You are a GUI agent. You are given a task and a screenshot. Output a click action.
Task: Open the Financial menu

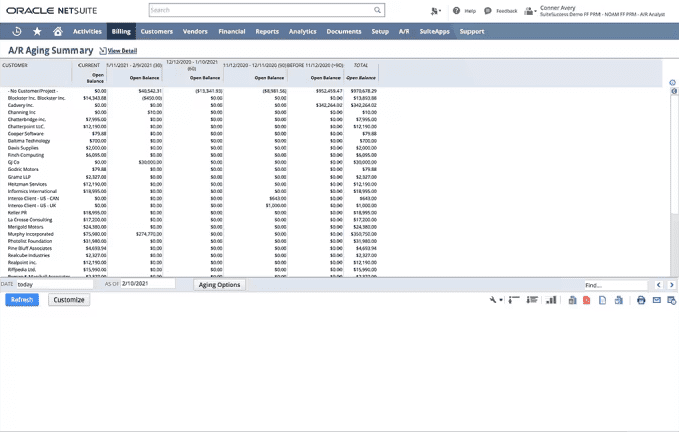click(231, 31)
